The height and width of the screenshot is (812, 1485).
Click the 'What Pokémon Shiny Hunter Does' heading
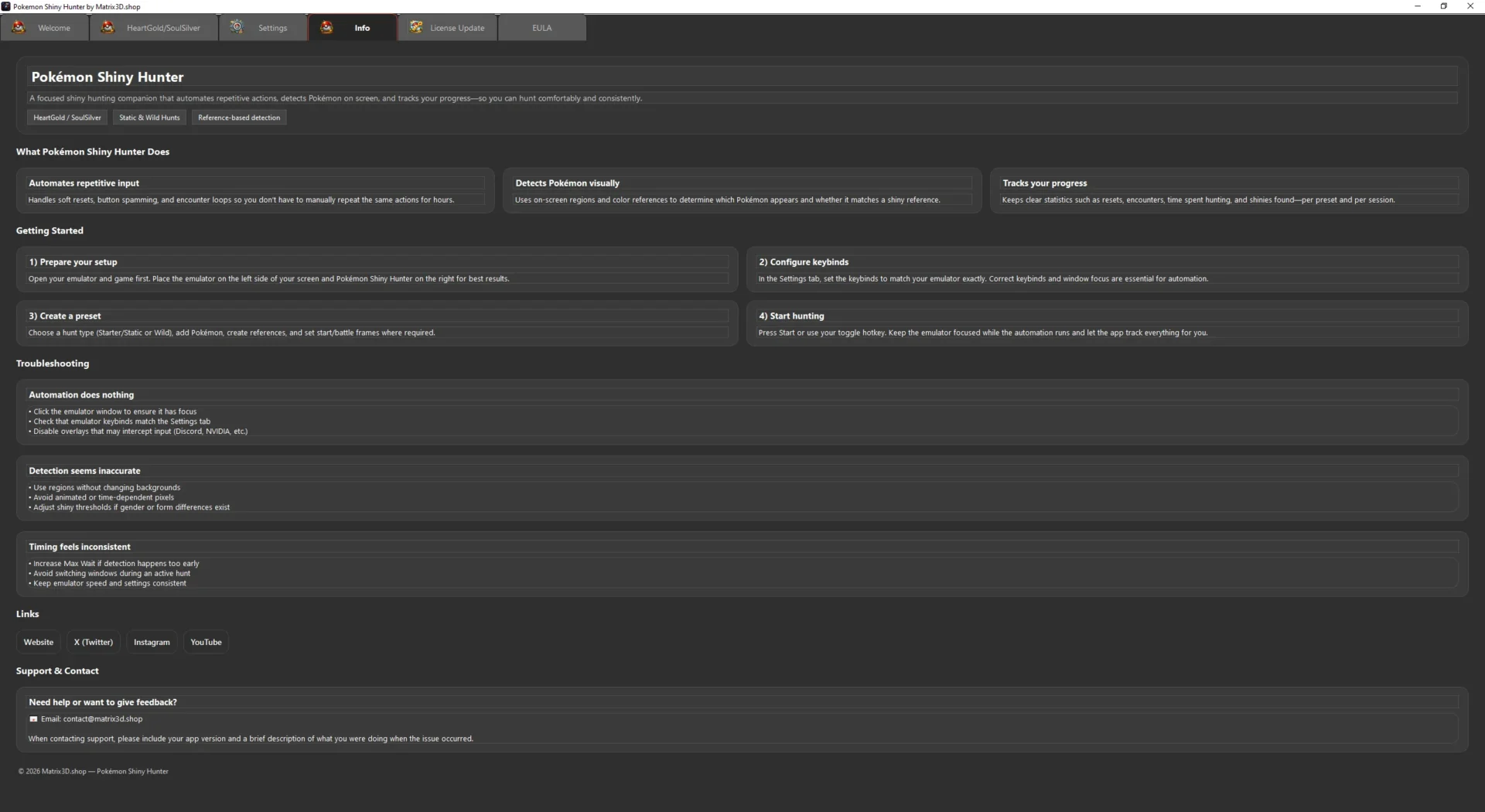[93, 152]
